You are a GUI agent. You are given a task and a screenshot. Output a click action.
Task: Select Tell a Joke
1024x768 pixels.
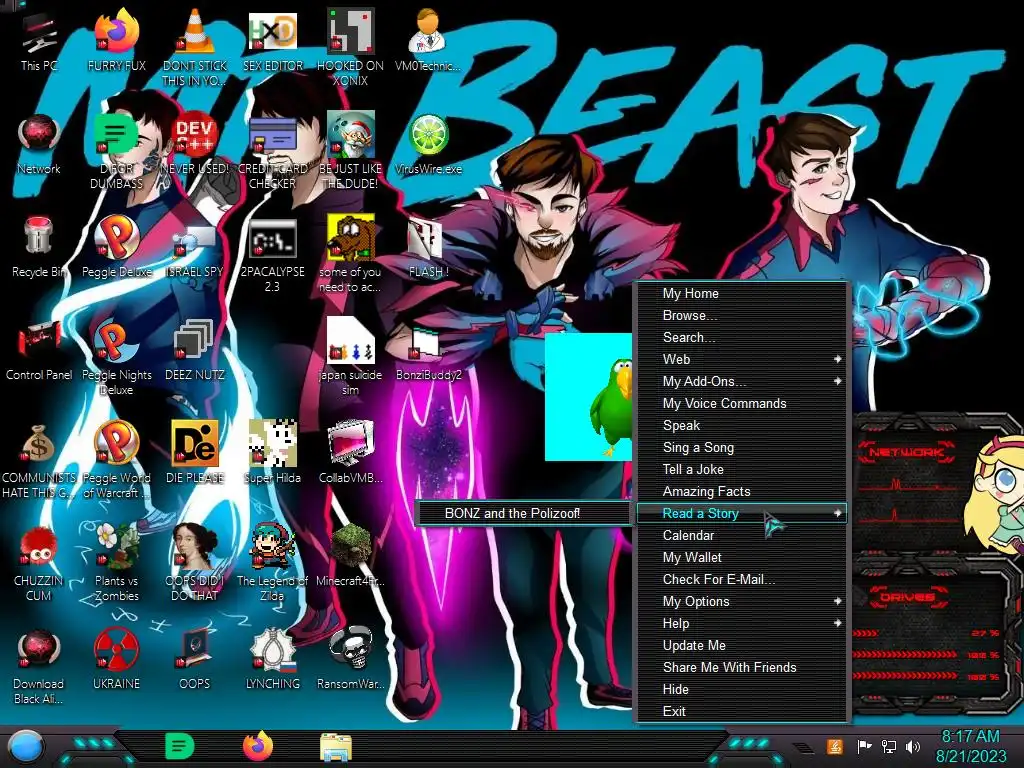(x=742, y=470)
